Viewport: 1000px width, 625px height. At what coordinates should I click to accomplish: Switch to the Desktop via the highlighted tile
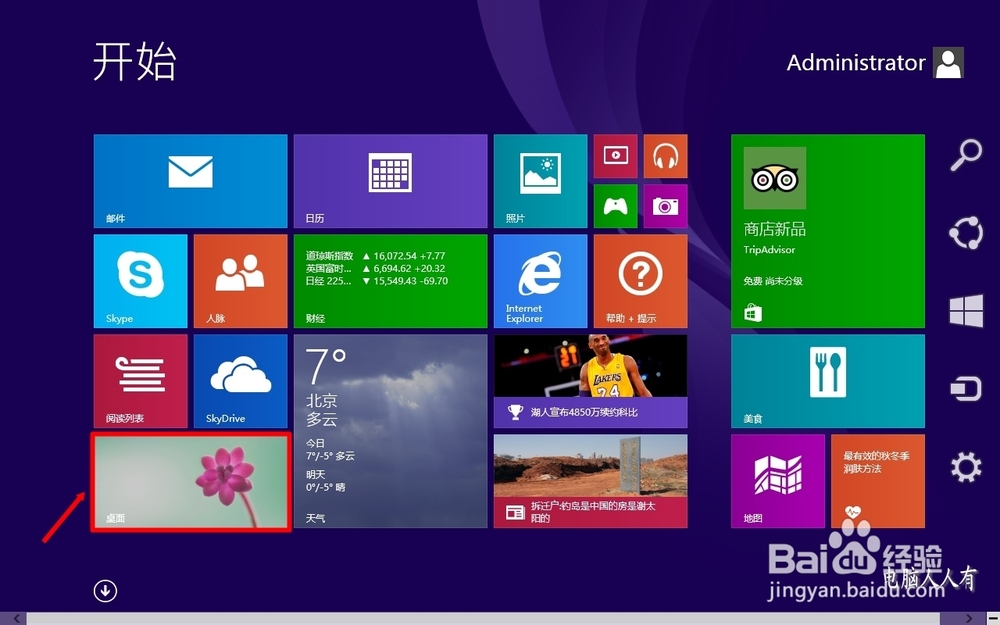click(190, 480)
